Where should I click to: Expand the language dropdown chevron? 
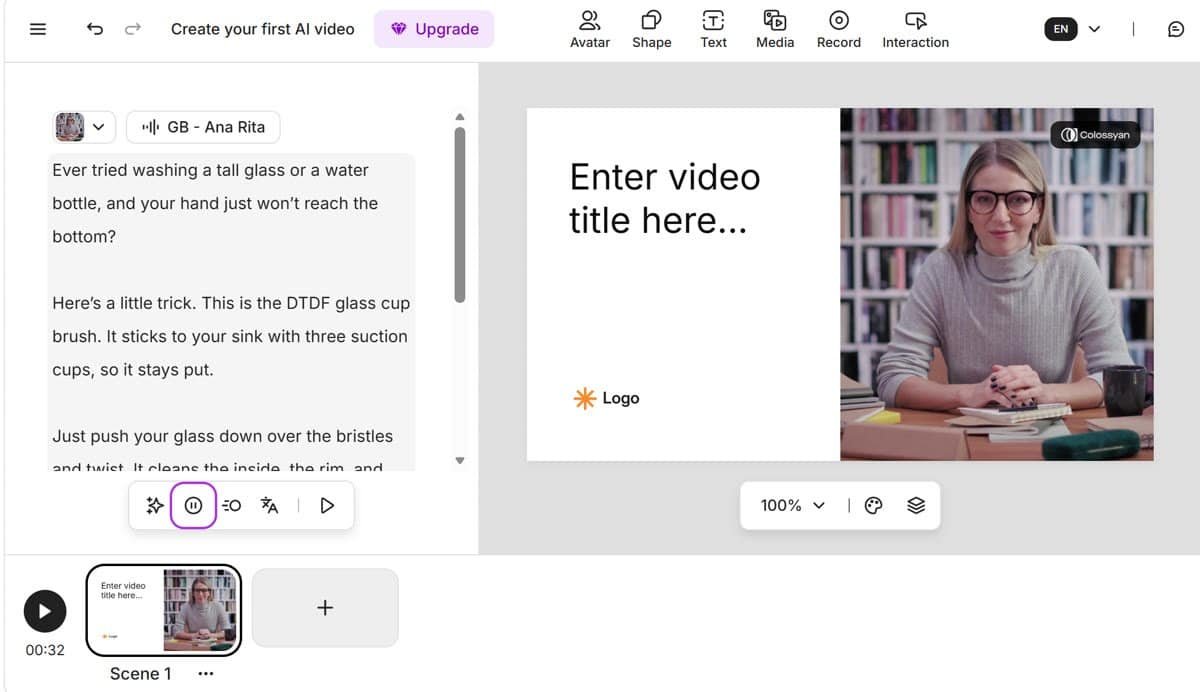click(x=1094, y=29)
